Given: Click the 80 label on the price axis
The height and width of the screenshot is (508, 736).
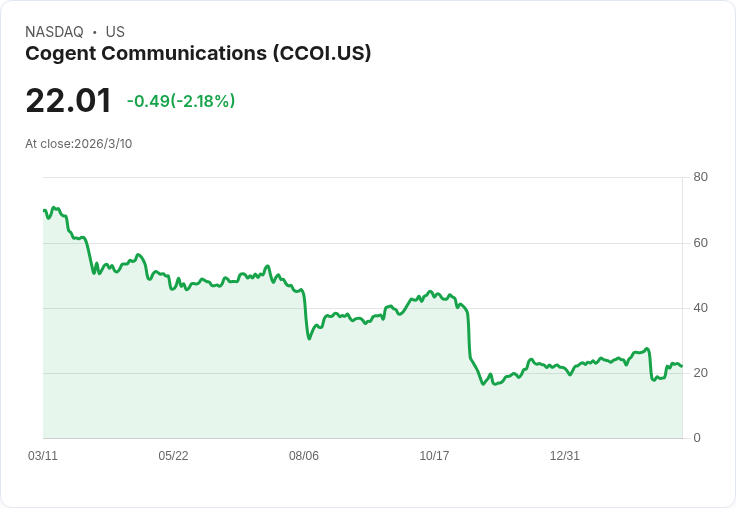Looking at the screenshot, I should (700, 178).
